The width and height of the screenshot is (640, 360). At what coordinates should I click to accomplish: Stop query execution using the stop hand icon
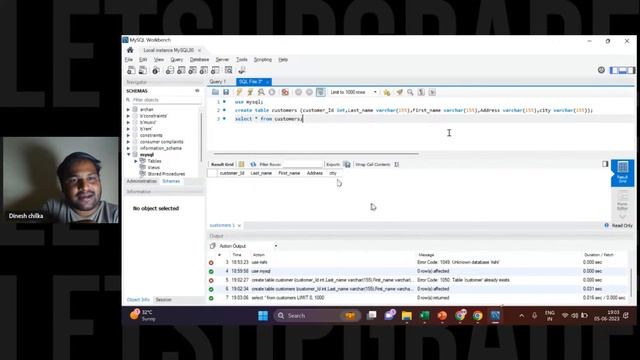[272, 92]
